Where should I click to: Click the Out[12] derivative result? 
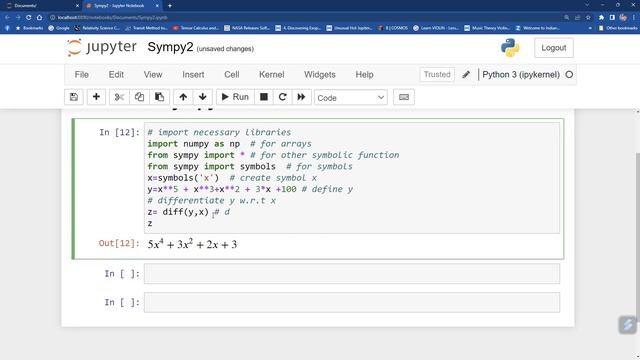(x=192, y=244)
